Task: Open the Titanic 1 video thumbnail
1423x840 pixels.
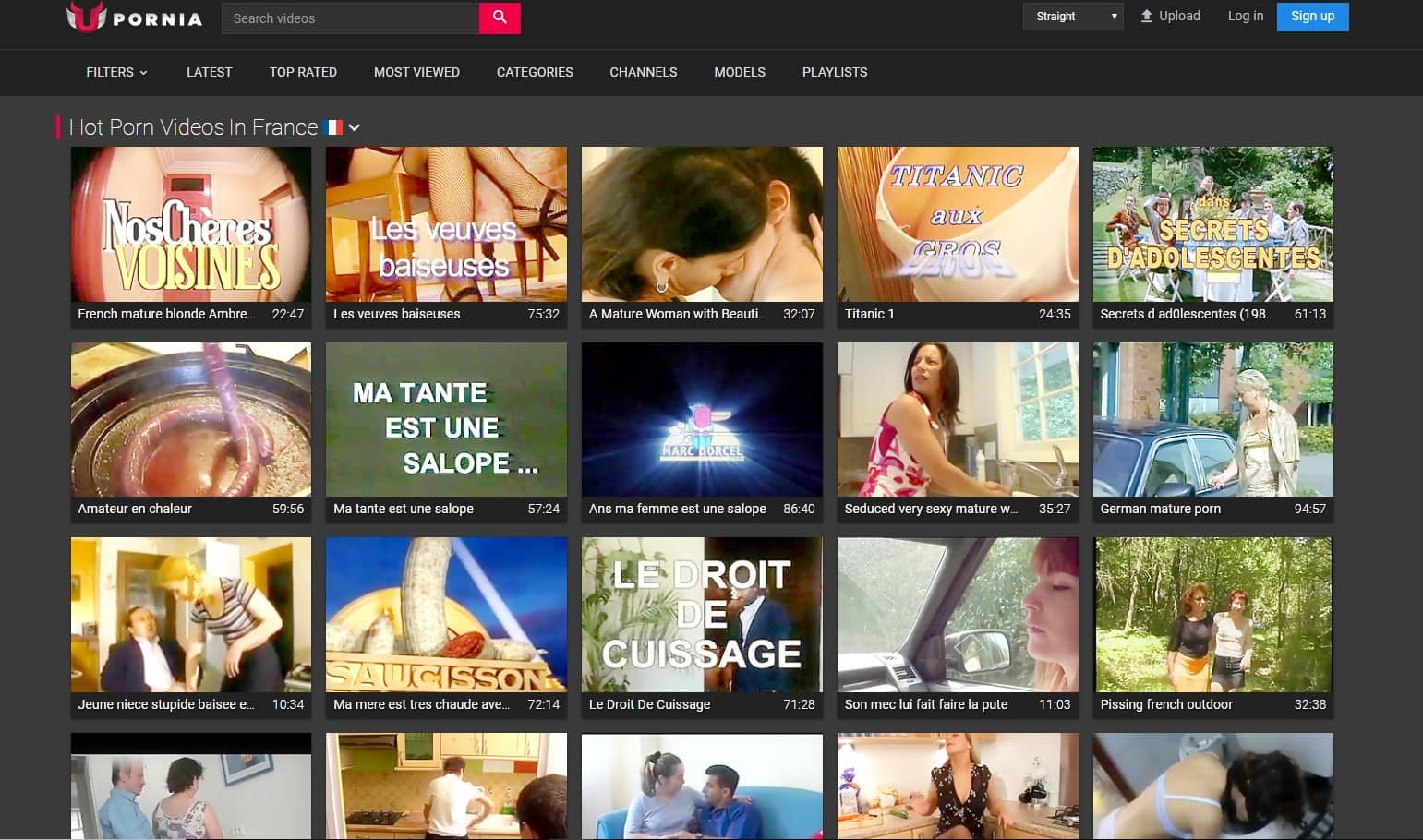Action: point(958,224)
